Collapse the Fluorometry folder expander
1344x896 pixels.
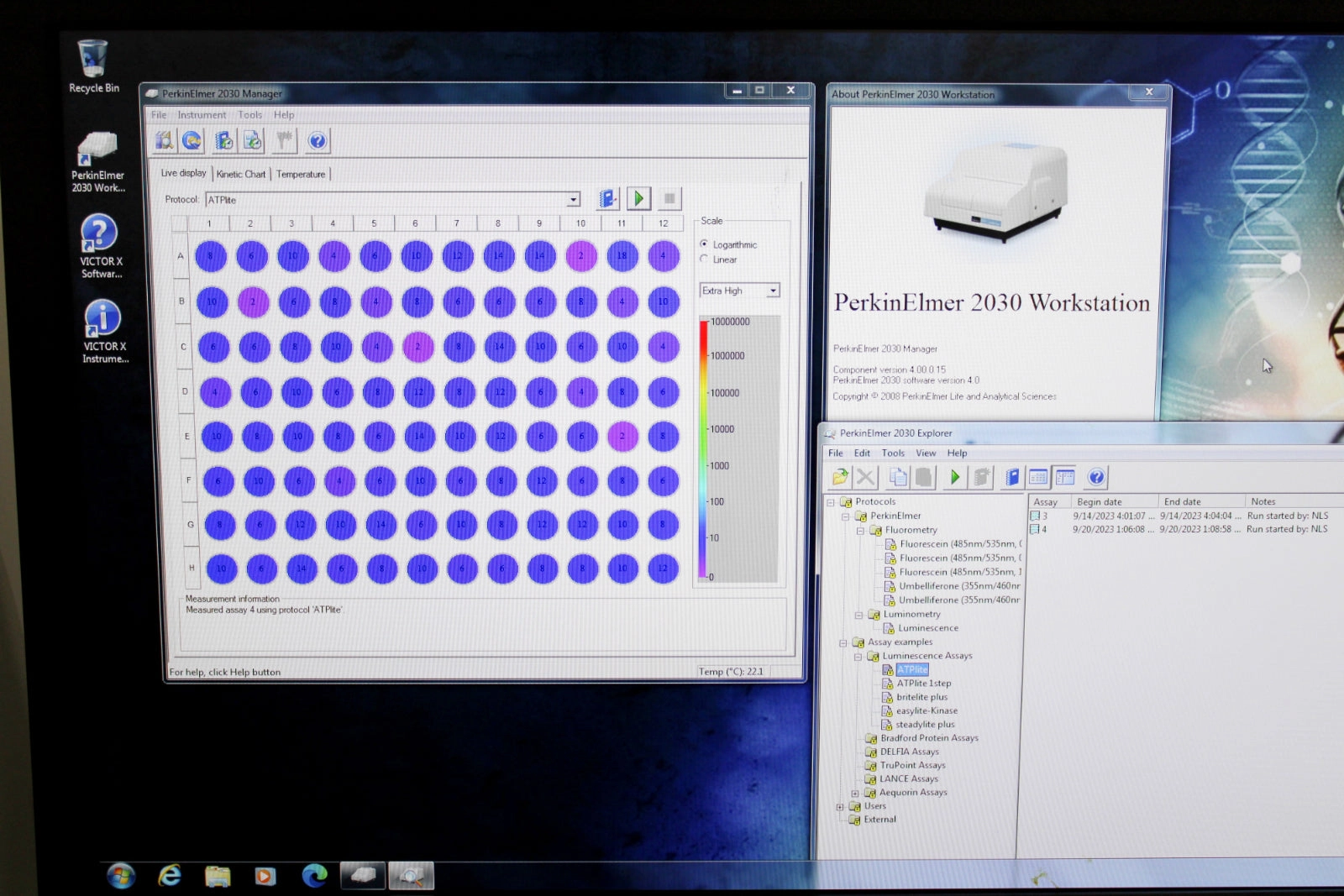pos(859,531)
